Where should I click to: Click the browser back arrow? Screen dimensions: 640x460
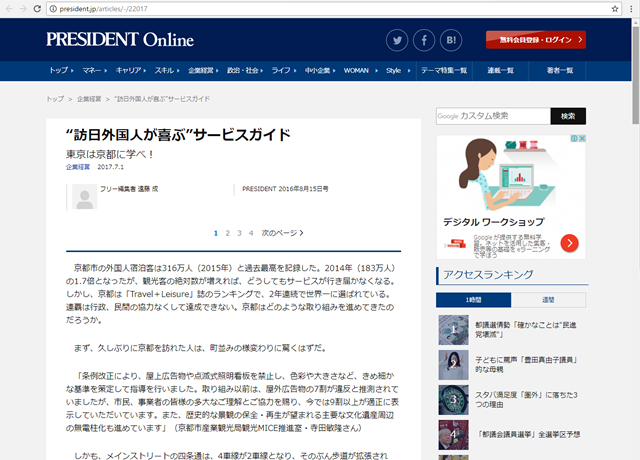[x=11, y=8]
